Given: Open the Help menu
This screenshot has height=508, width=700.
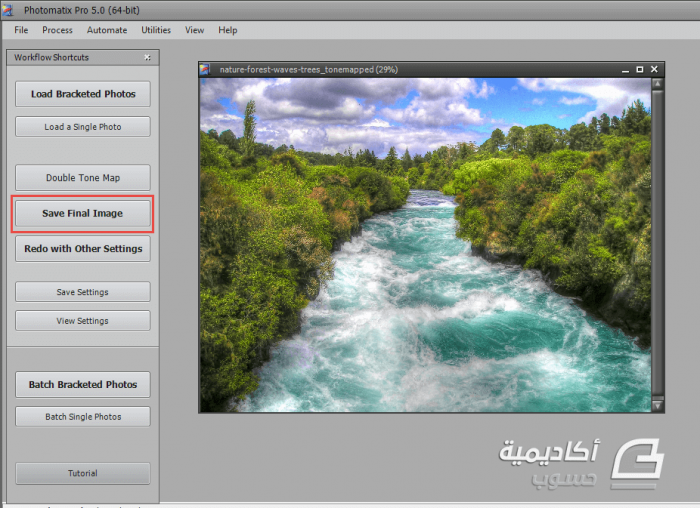Looking at the screenshot, I should click(x=227, y=30).
